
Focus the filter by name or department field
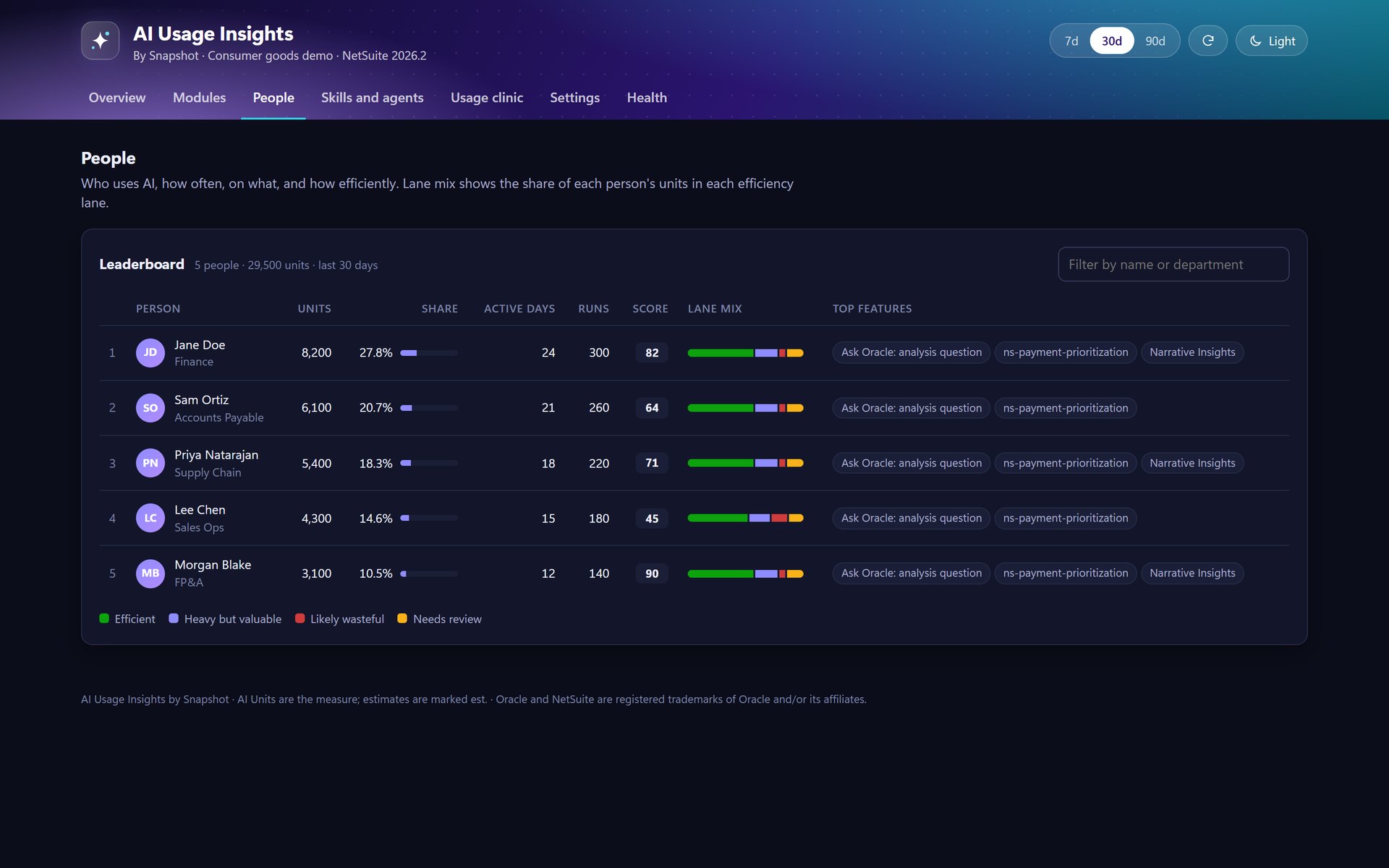point(1173,264)
